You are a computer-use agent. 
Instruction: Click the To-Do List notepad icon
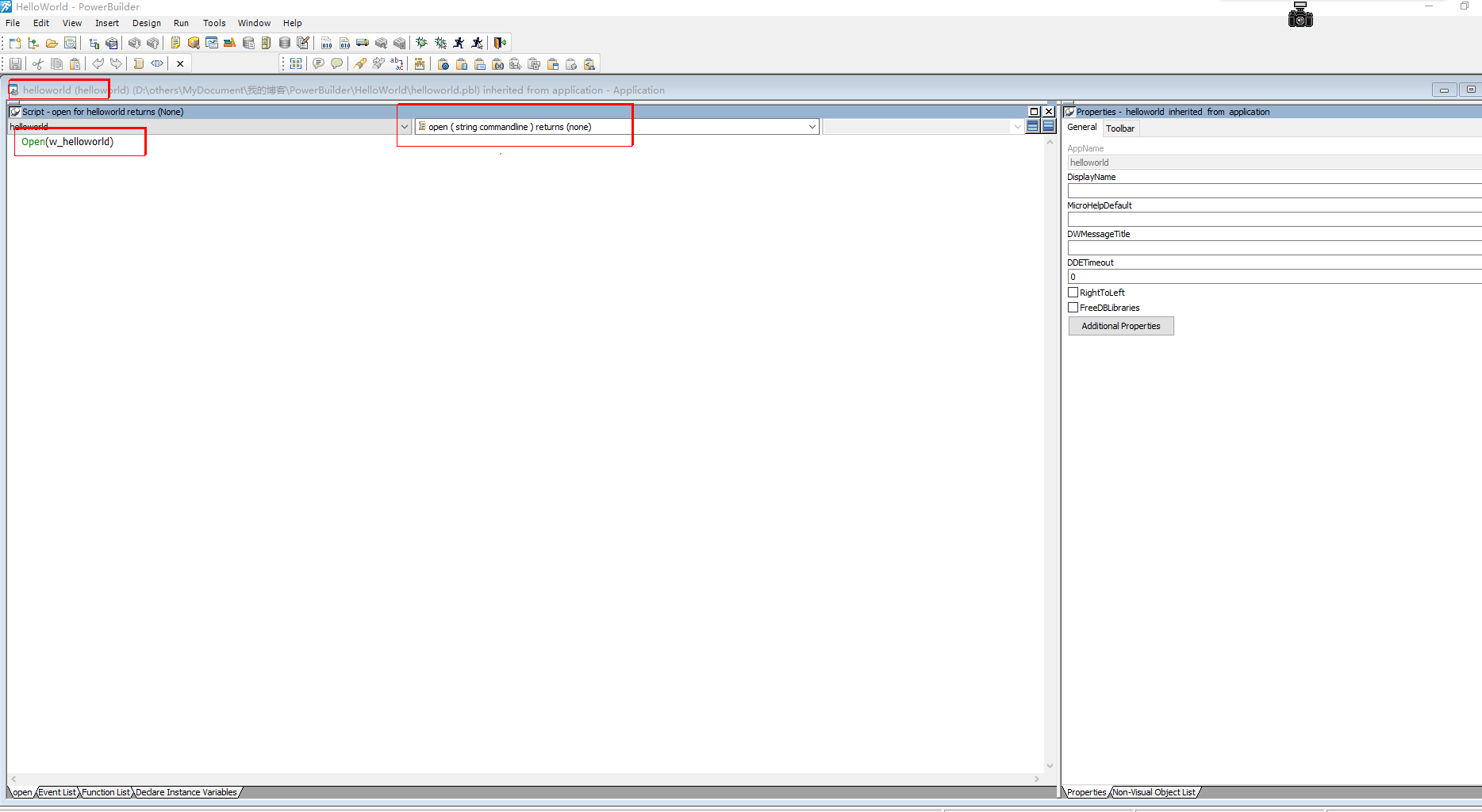pos(175,43)
